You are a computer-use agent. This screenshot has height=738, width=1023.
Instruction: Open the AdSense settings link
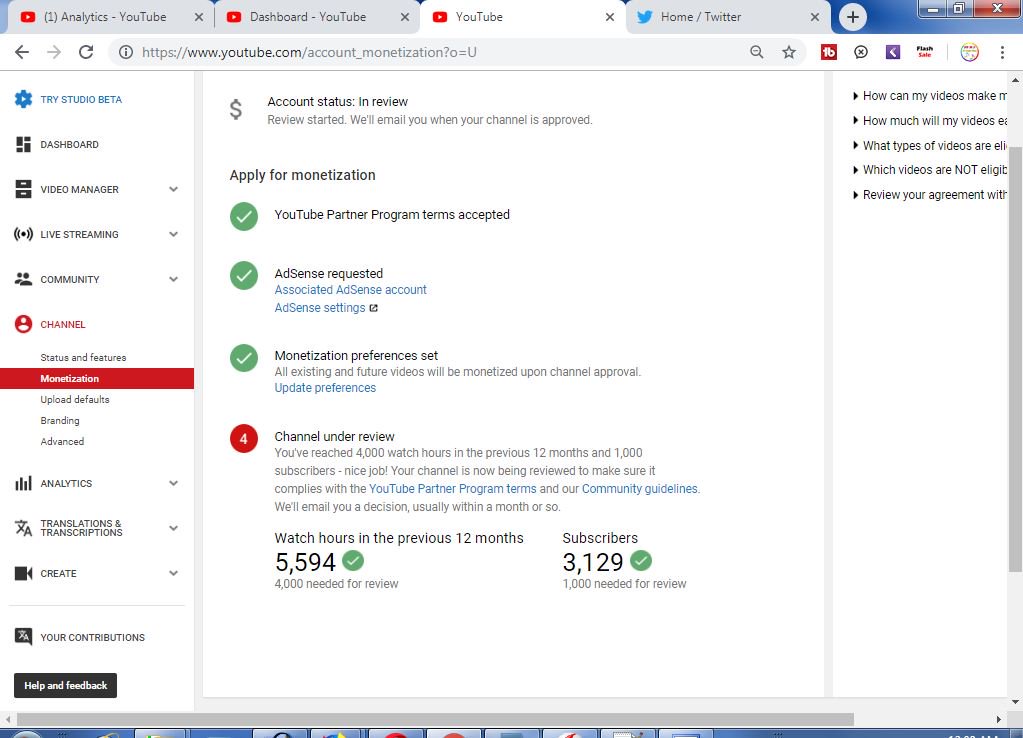point(320,308)
